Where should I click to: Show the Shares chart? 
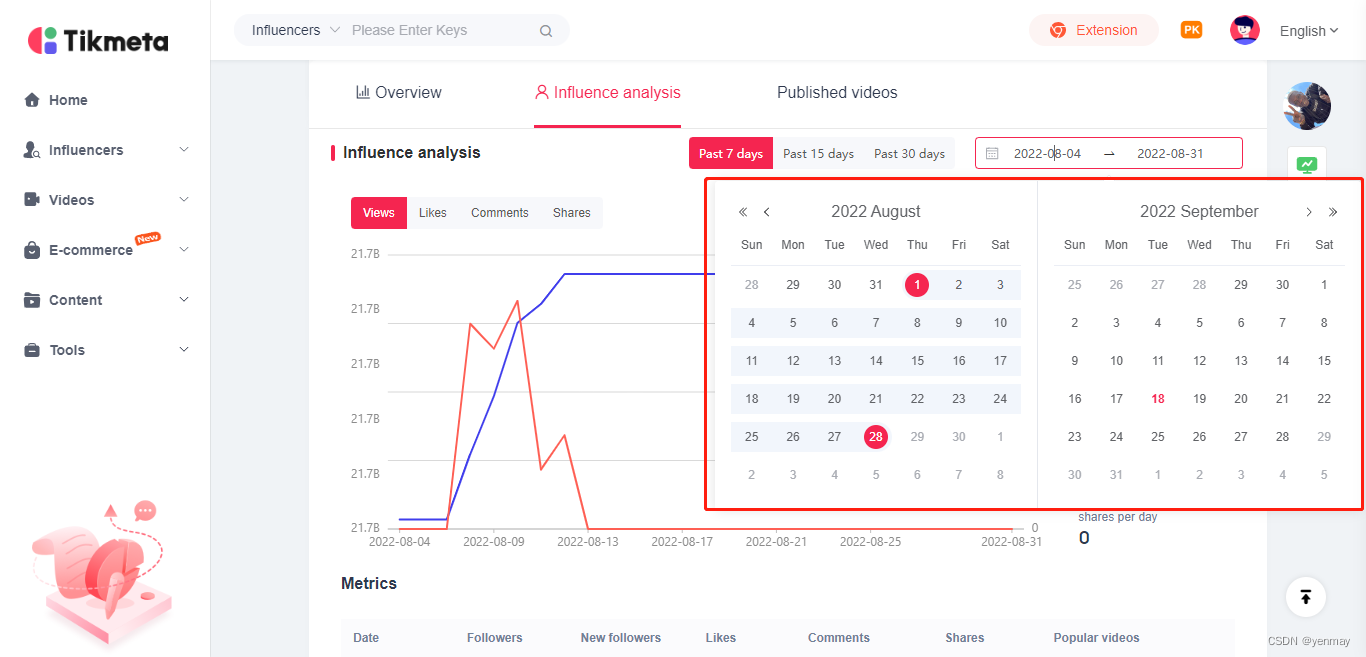[572, 213]
